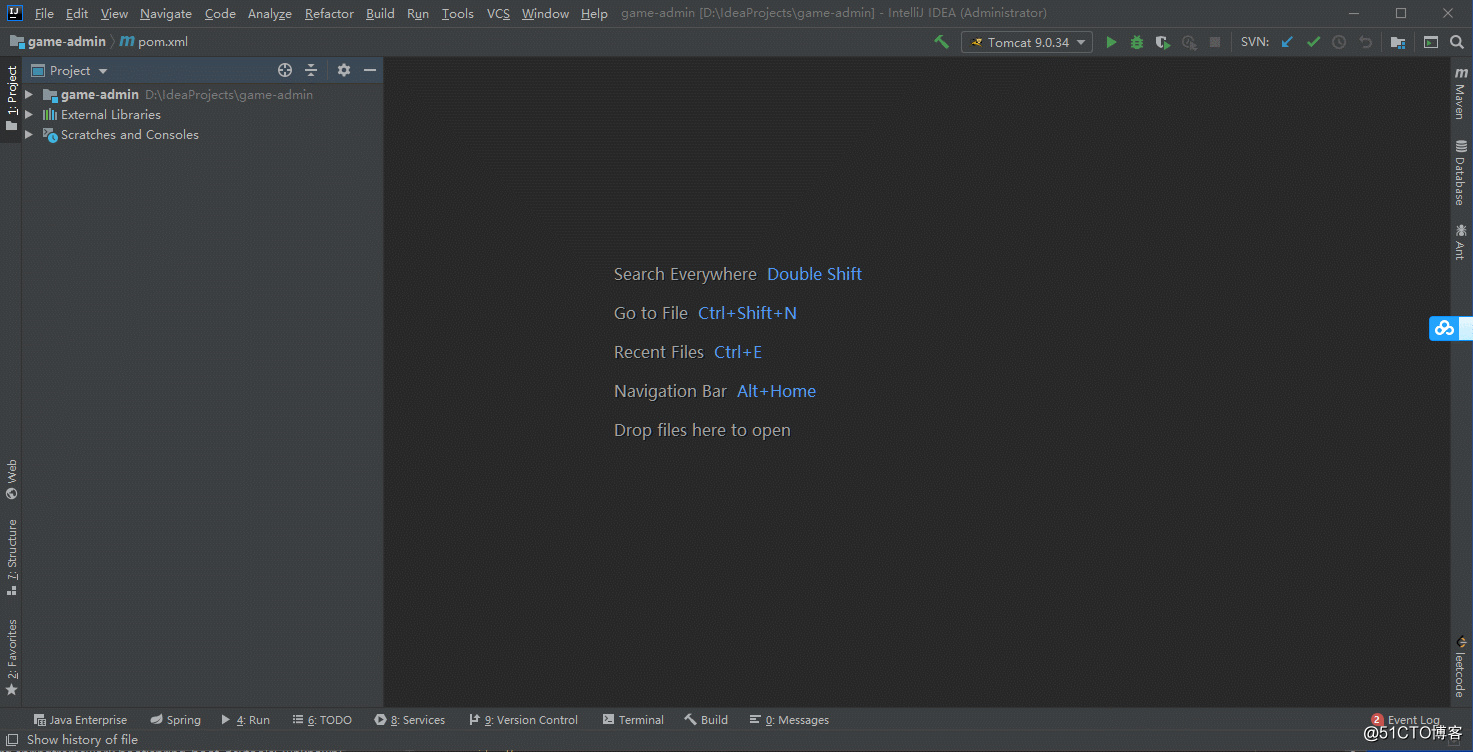Open the leetcode side panel tab
The width and height of the screenshot is (1473, 752).
[x=1461, y=666]
